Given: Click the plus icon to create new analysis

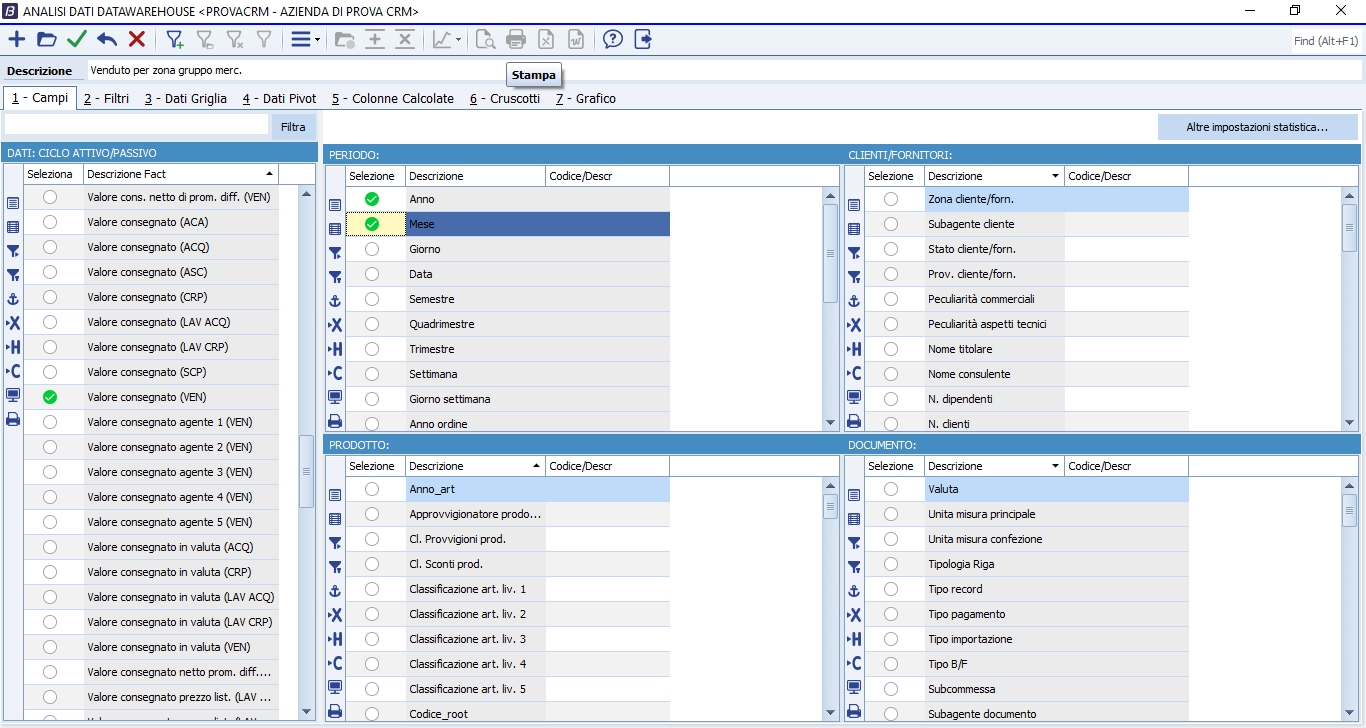Looking at the screenshot, I should (17, 40).
